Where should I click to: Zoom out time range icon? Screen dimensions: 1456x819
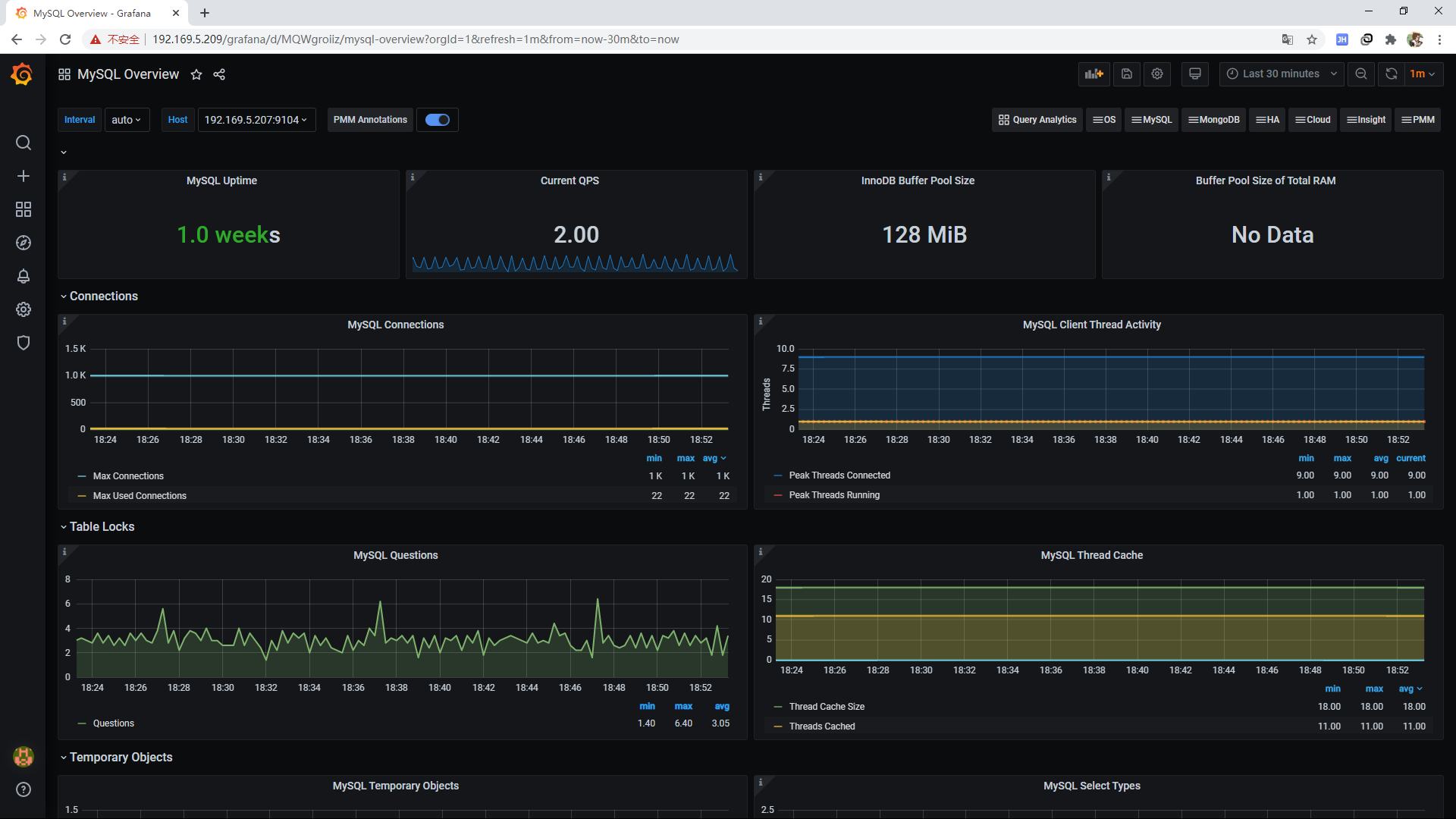coord(1361,74)
